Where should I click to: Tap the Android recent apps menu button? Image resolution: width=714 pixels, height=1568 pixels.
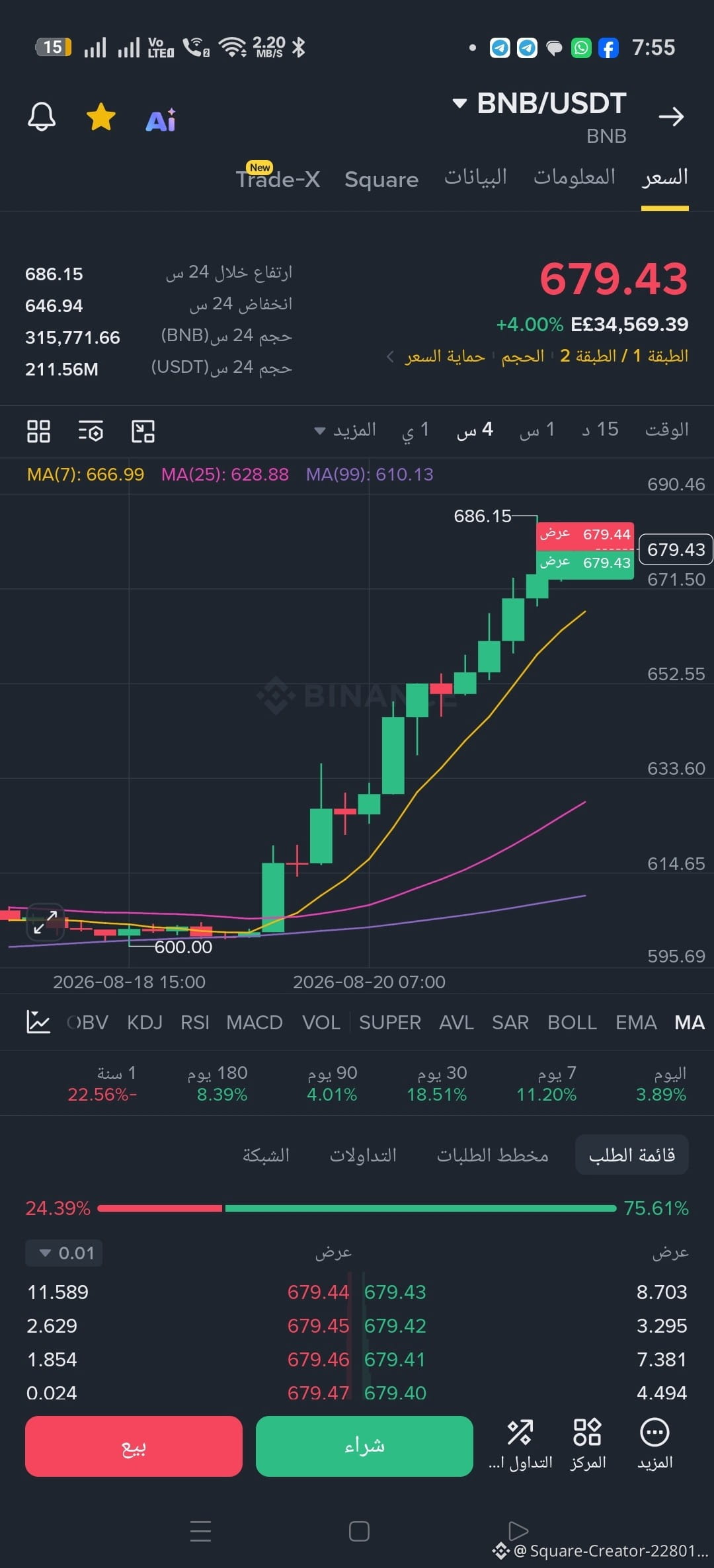(200, 1531)
